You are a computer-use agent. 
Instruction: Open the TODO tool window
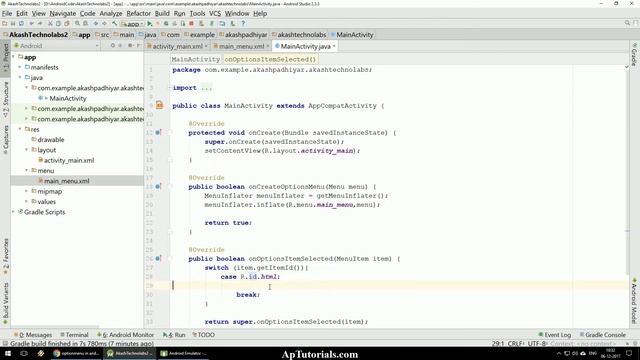203,335
